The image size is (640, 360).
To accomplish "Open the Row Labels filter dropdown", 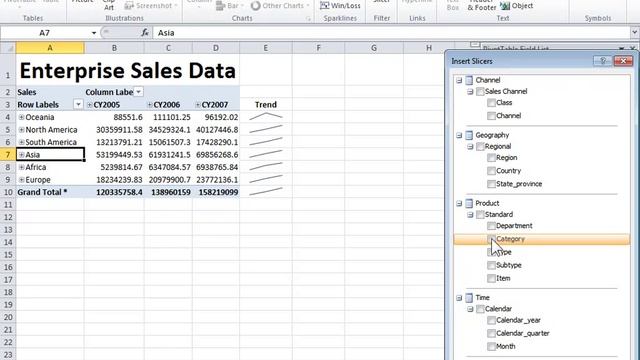I will point(78,104).
